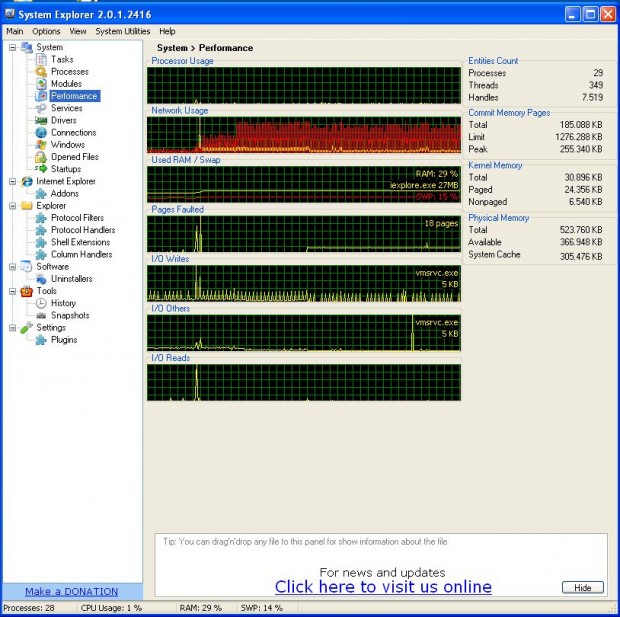Click Processes: 28 in status bar
The image size is (620, 617).
point(28,608)
